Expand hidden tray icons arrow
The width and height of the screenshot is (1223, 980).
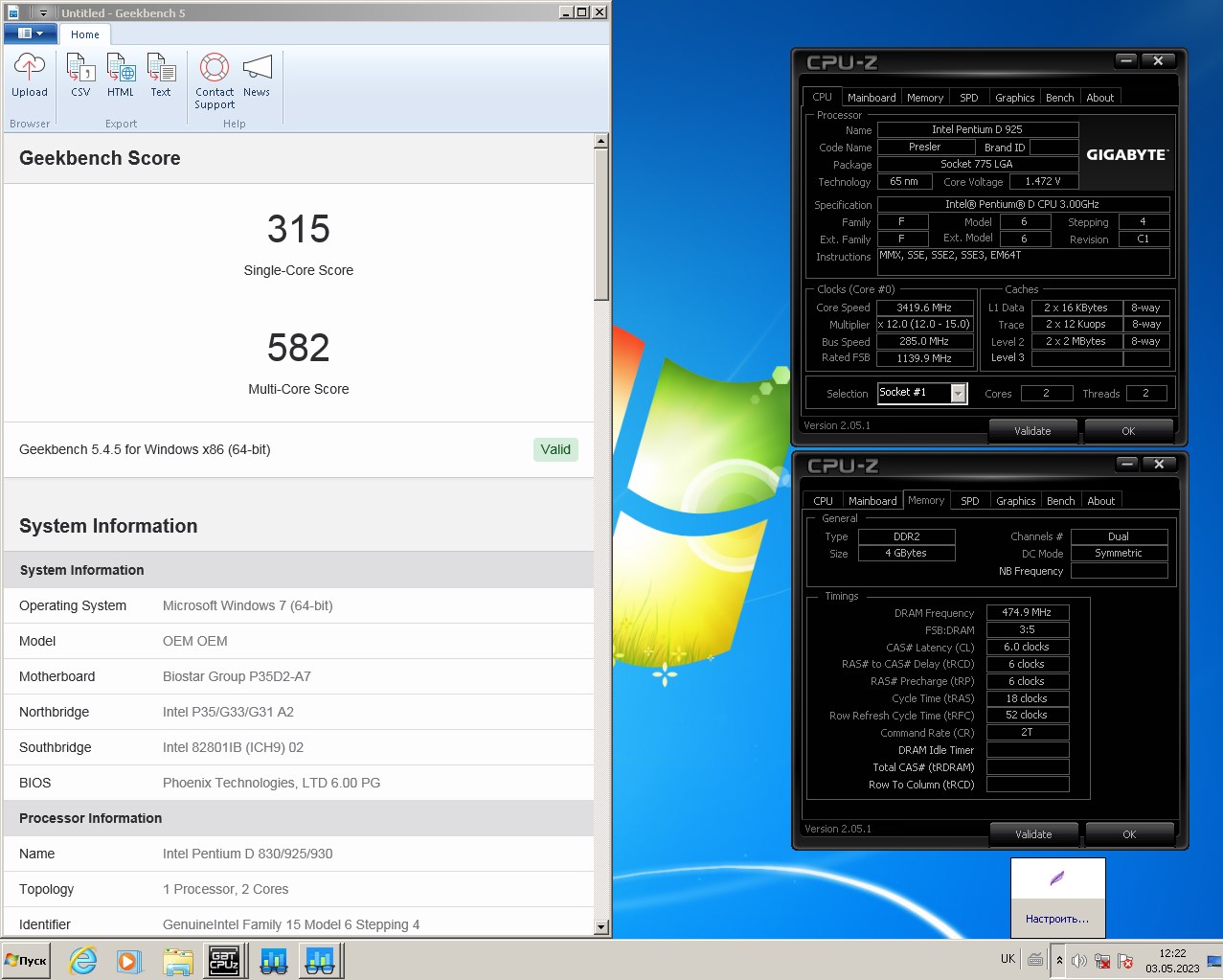click(1059, 960)
